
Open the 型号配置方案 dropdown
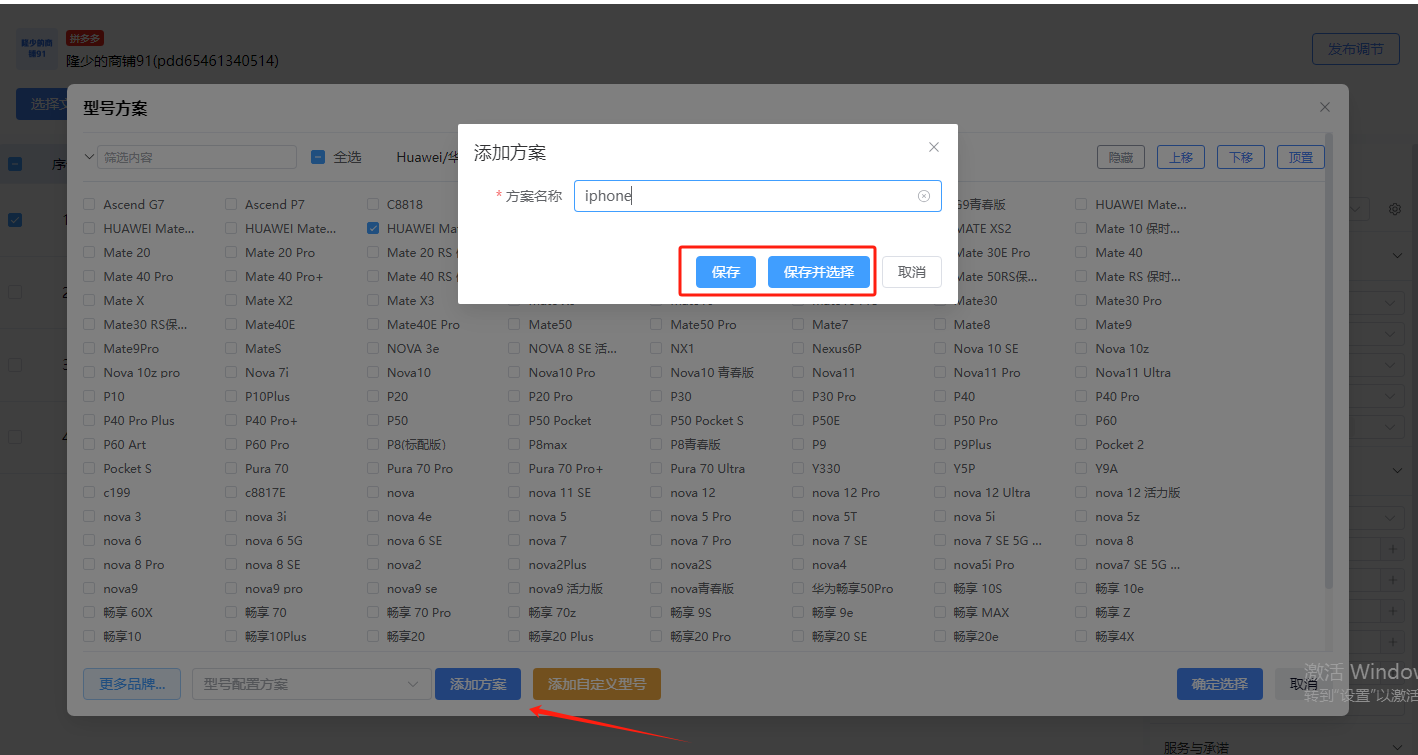point(311,684)
